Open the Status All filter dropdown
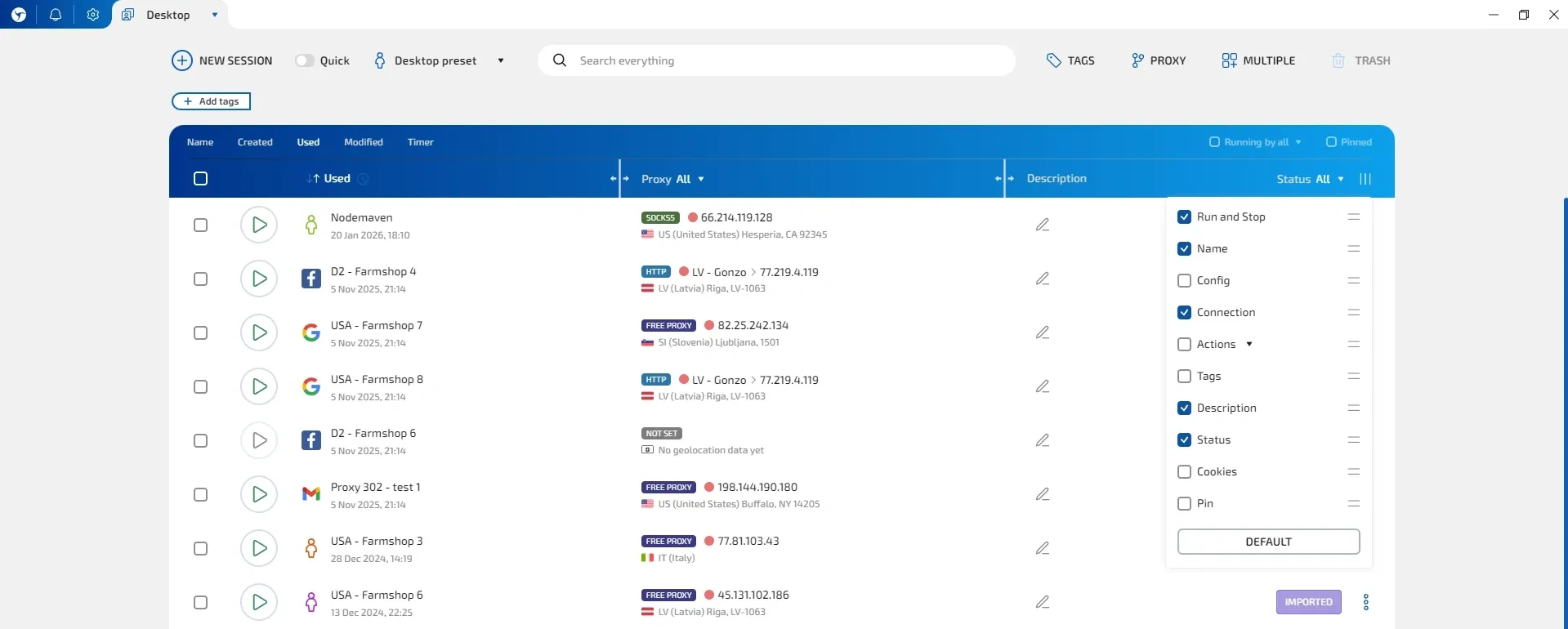1568x629 pixels. (x=1310, y=179)
